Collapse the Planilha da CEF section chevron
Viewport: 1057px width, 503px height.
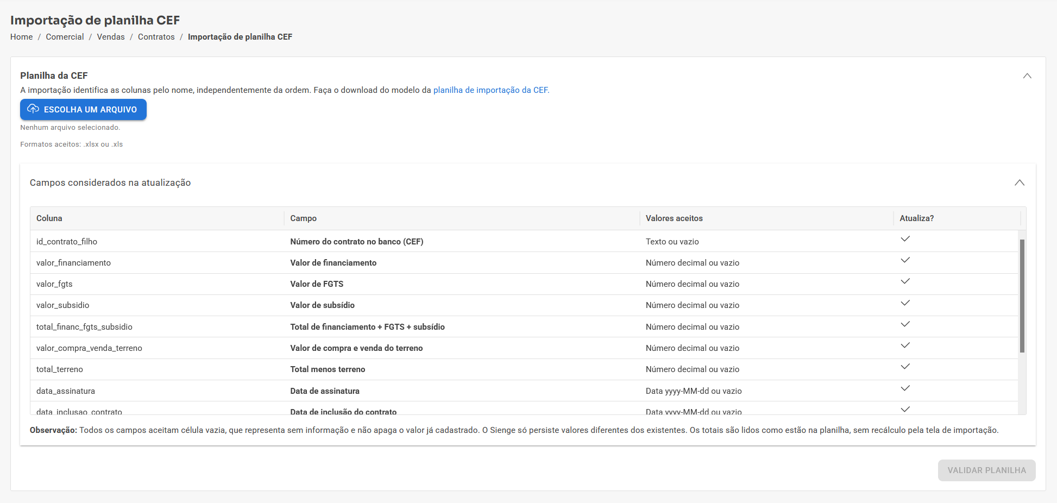[1027, 76]
